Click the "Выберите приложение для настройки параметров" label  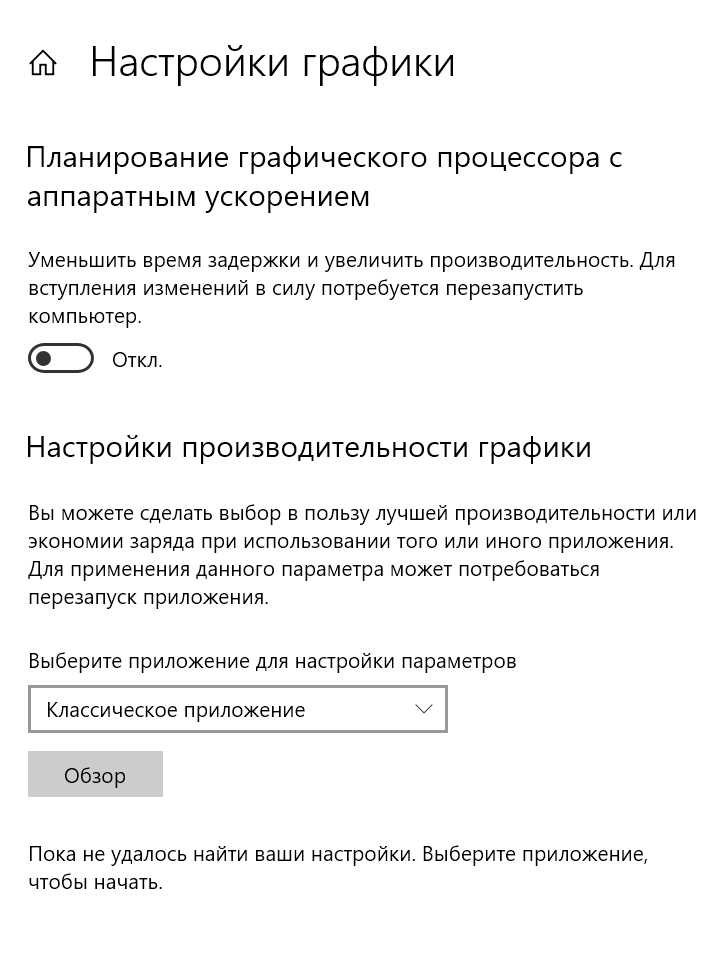[272, 661]
